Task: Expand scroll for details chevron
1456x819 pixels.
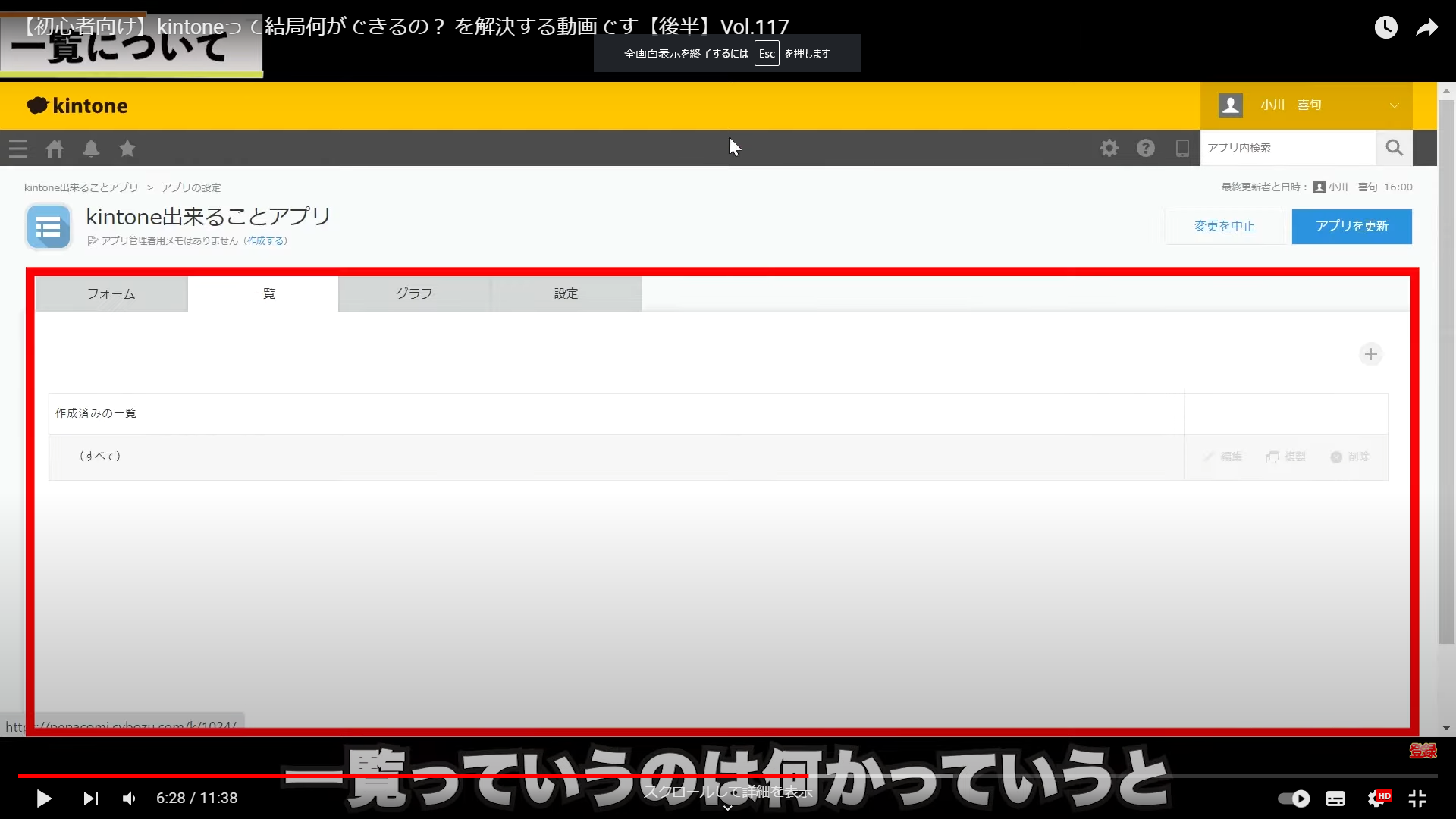Action: pyautogui.click(x=727, y=808)
